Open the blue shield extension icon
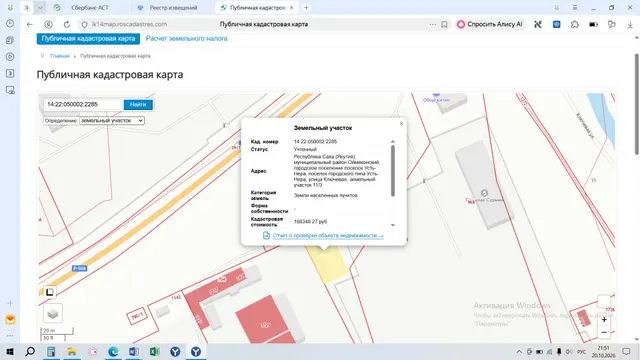Screen dimensions: 640x360 [556, 24]
